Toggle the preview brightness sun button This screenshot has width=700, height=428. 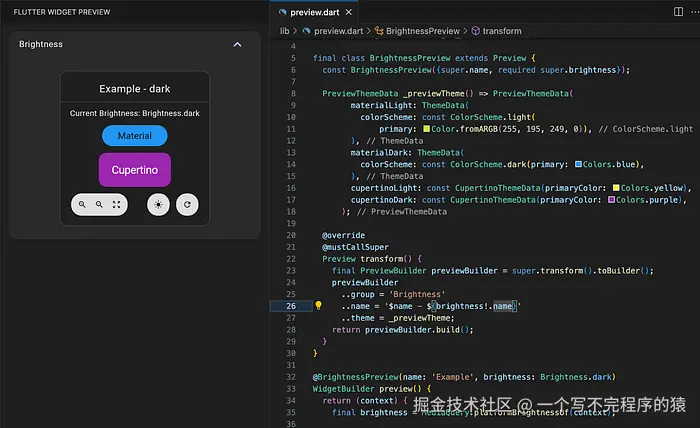coord(158,205)
